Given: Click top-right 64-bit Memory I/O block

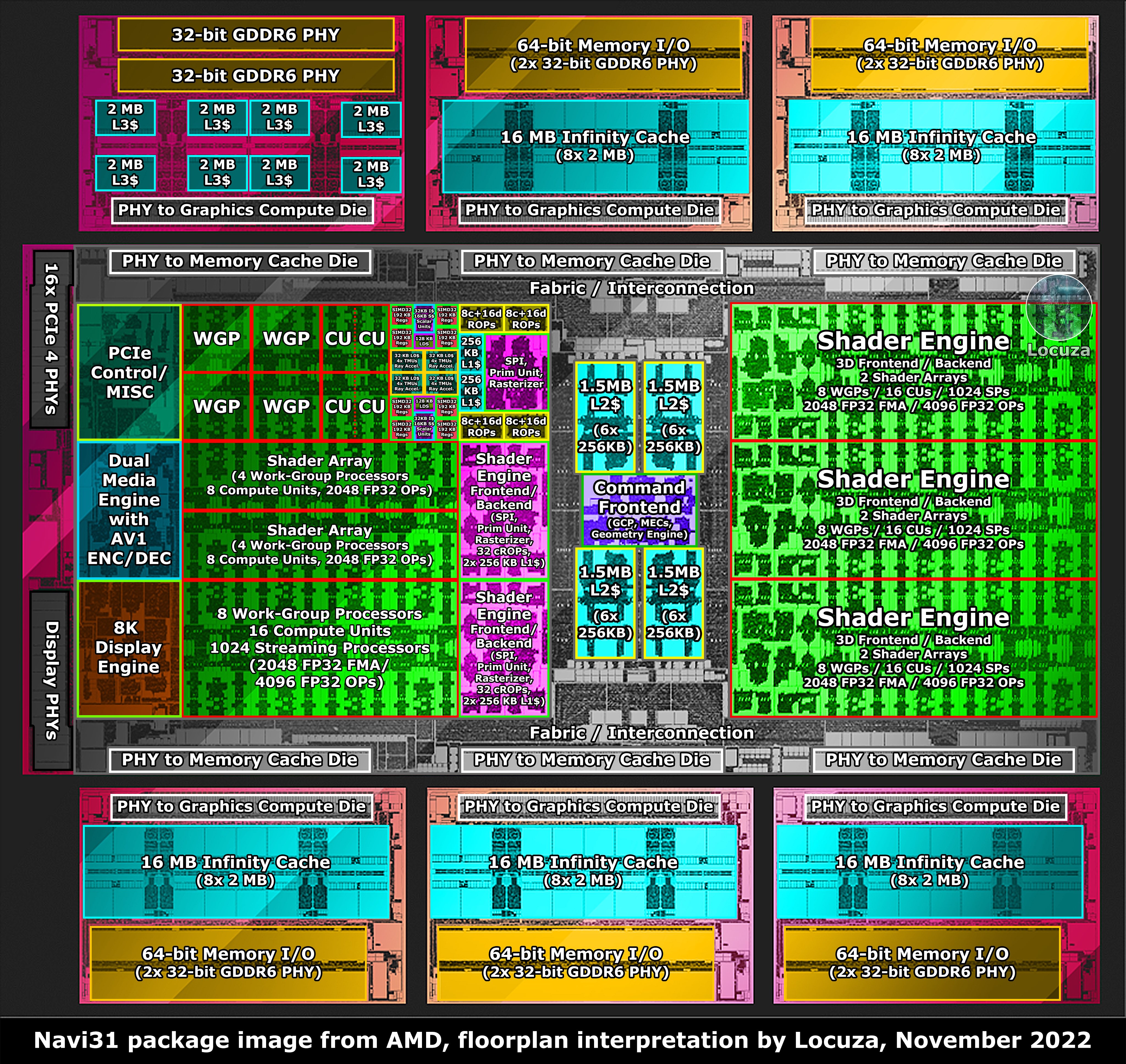Looking at the screenshot, I should click(x=950, y=54).
